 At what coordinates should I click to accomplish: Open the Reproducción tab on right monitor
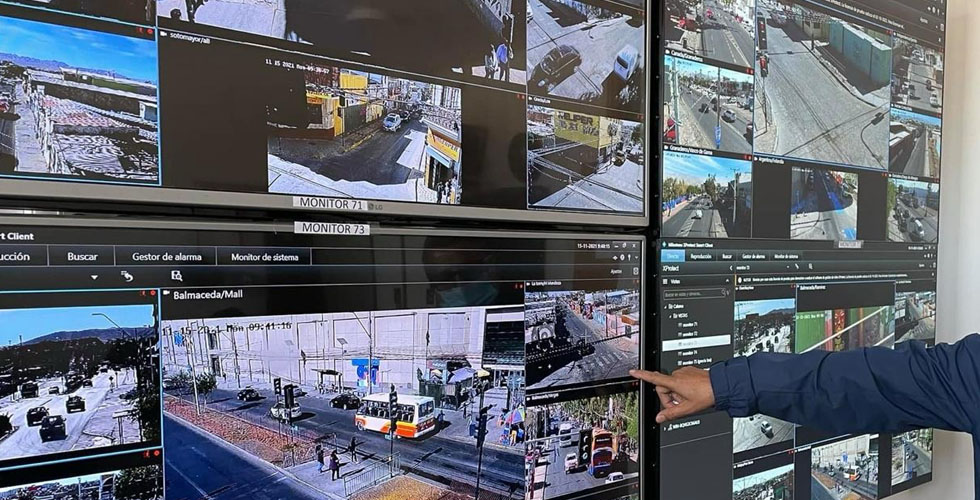[701, 256]
